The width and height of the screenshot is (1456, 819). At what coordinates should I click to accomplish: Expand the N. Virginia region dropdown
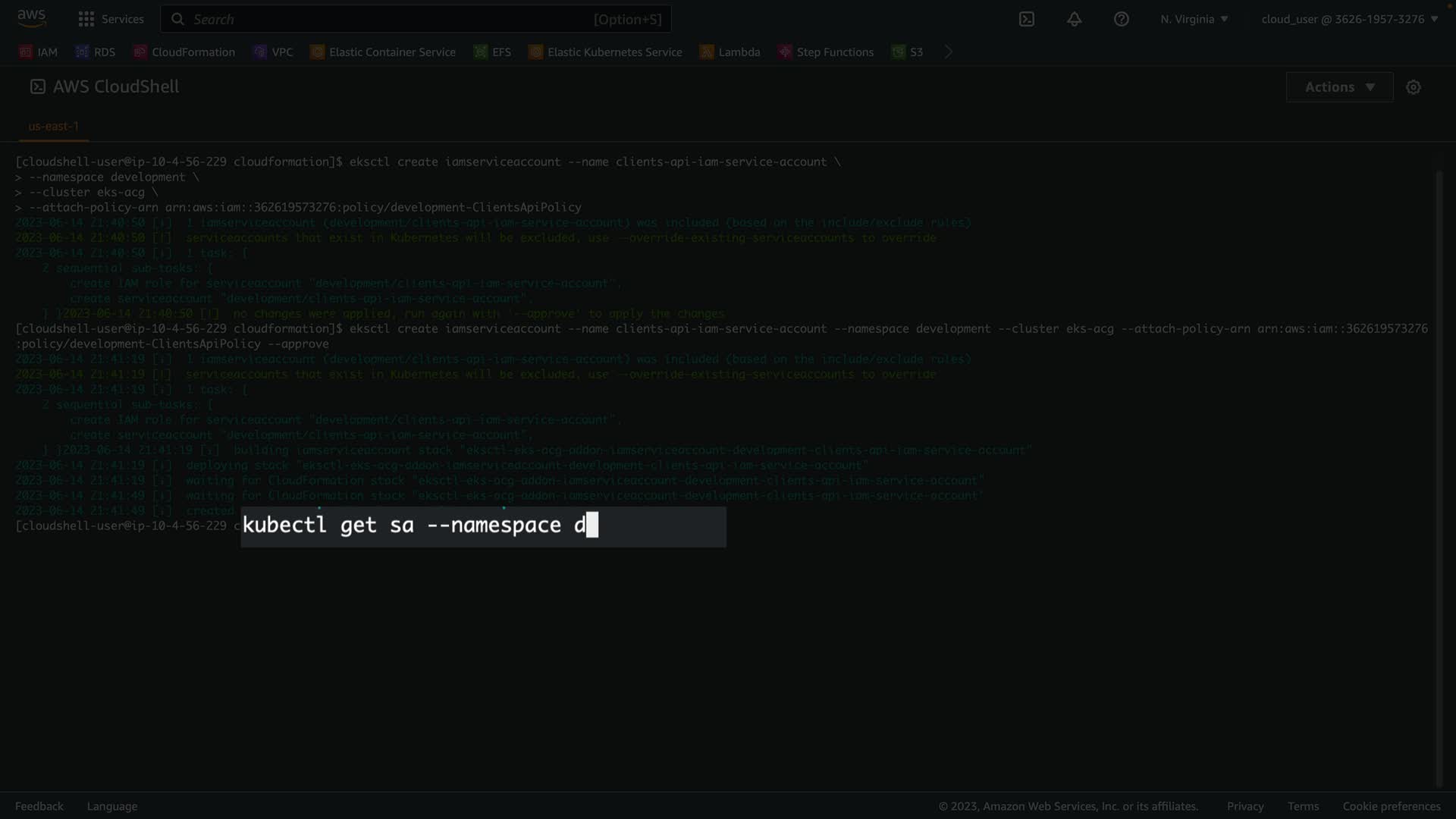1194,19
